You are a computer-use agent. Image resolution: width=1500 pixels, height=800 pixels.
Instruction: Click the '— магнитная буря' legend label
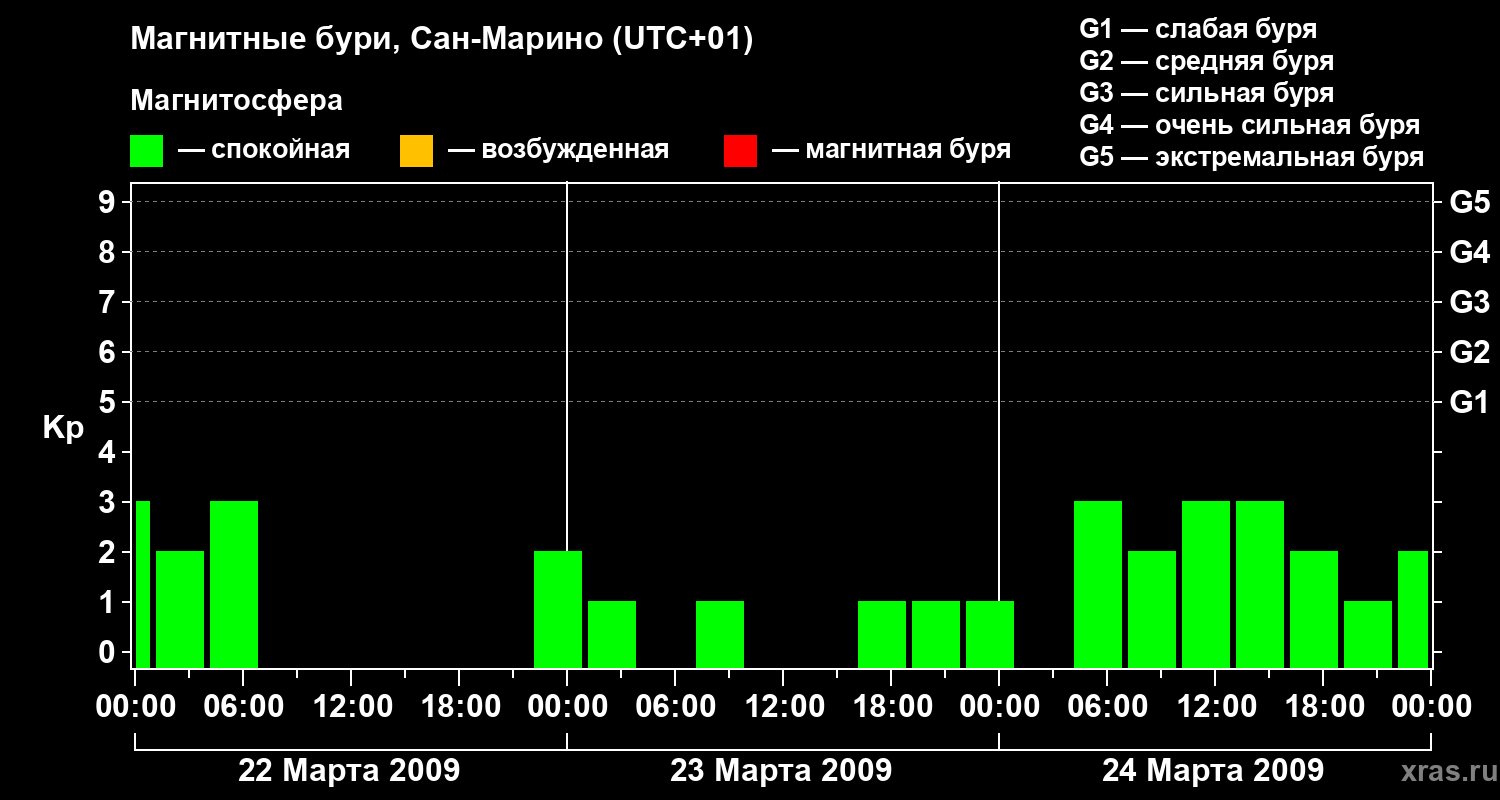(891, 151)
